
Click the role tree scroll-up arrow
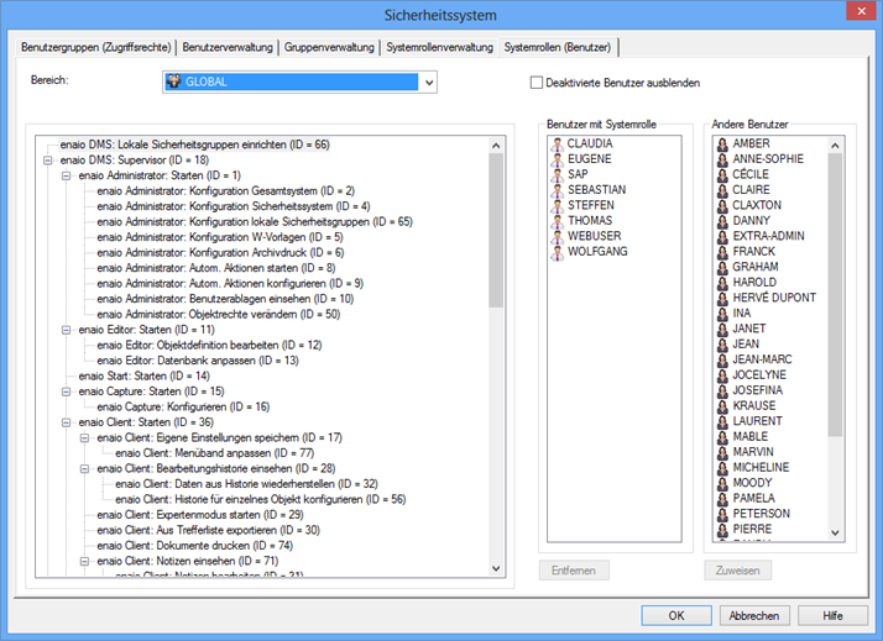(x=496, y=145)
